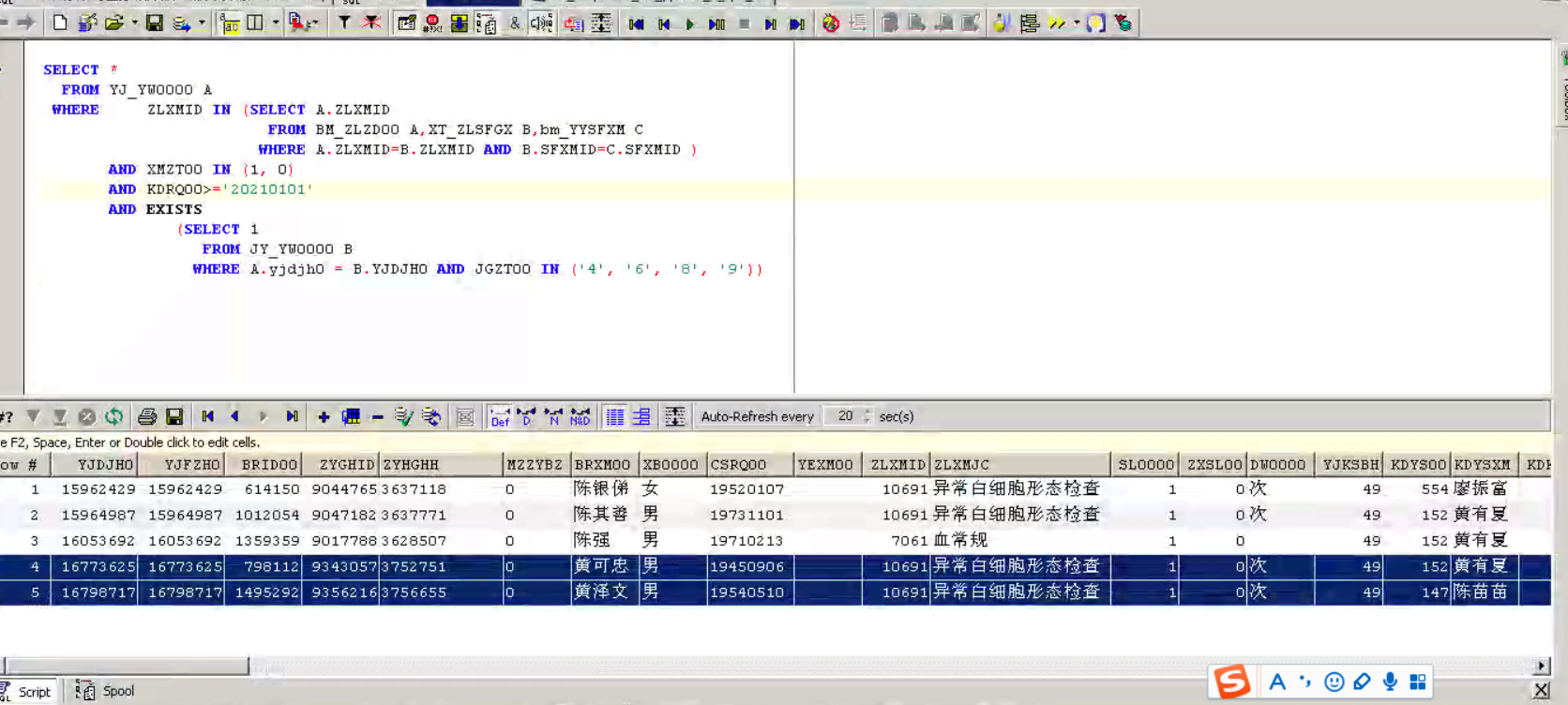
Task: Click the filter funnel icon in top toolbar
Action: pos(344,22)
